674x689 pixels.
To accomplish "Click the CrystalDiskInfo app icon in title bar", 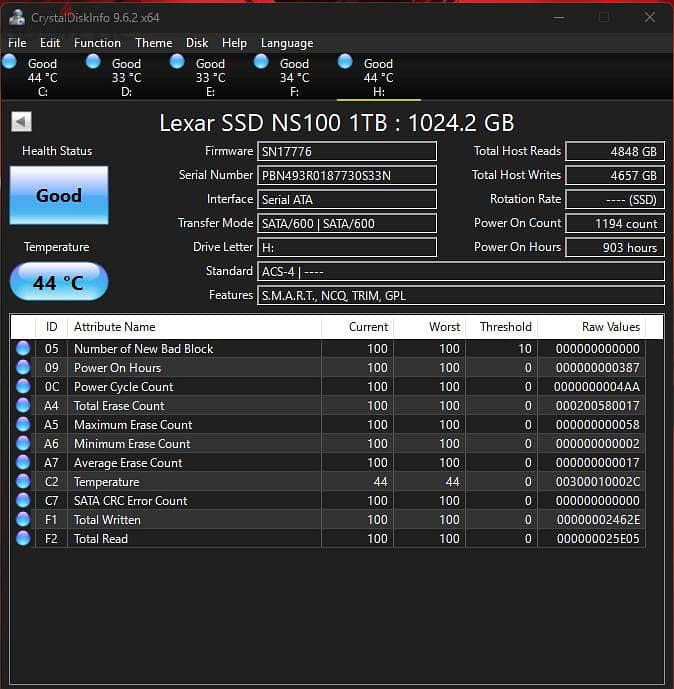I will point(17,18).
